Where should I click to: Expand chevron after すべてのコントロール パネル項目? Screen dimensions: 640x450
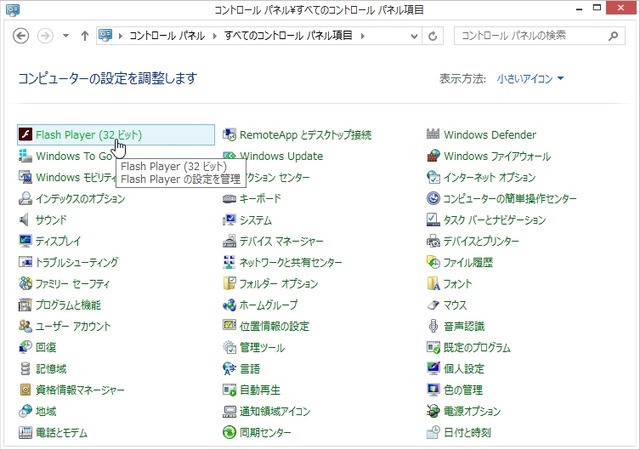362,36
